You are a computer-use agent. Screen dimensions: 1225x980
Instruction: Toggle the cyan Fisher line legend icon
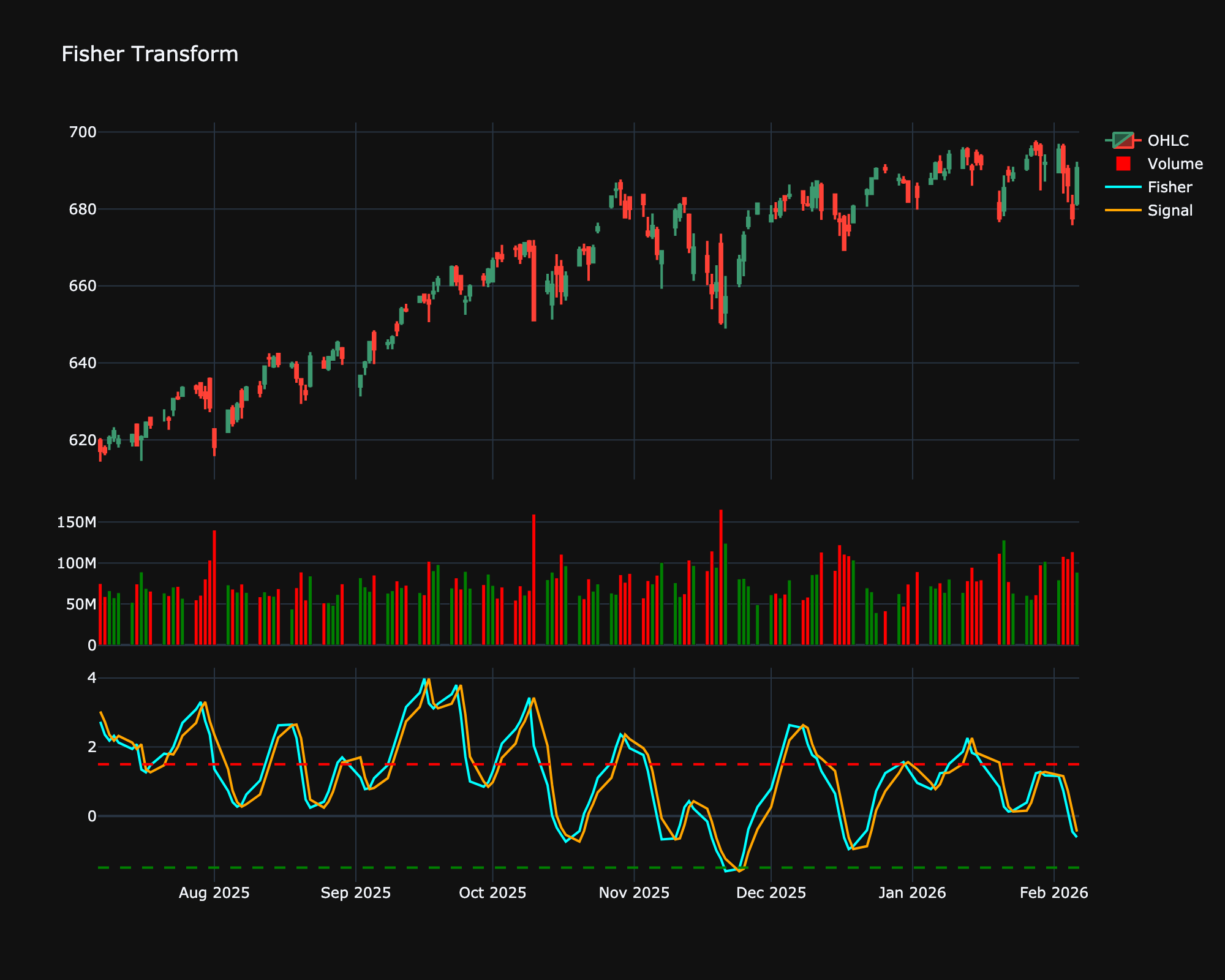pos(1123,187)
